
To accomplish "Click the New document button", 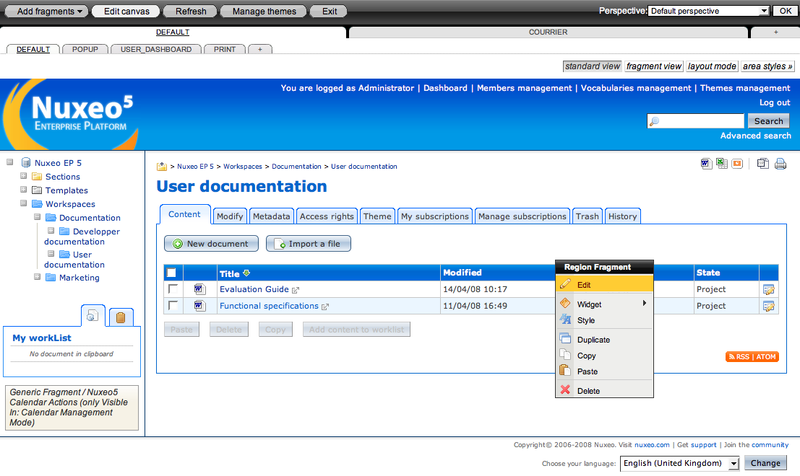I will pyautogui.click(x=211, y=244).
